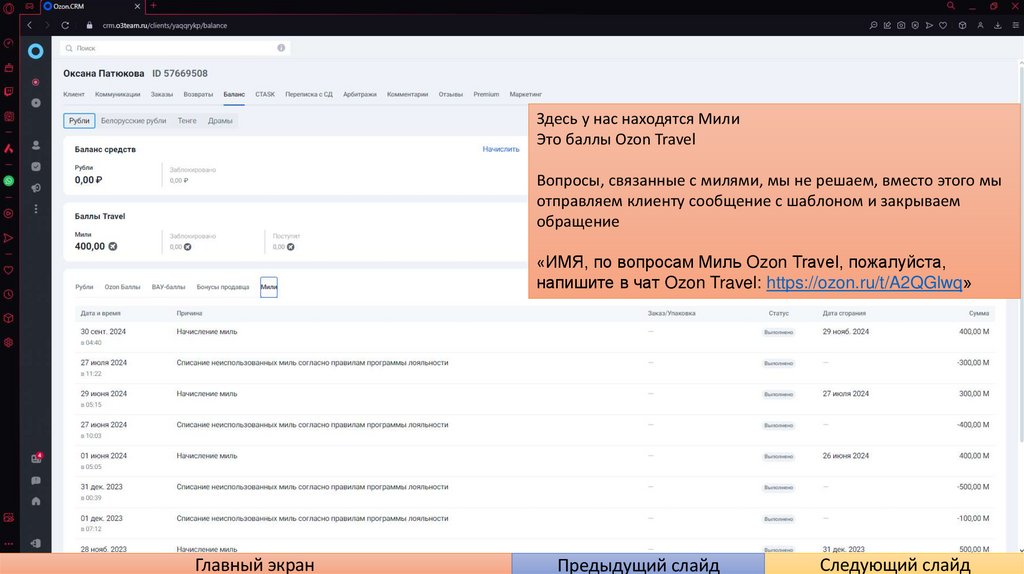Viewport: 1024px width, 574px height.
Task: Switch to the Заказы tab
Action: (162, 94)
